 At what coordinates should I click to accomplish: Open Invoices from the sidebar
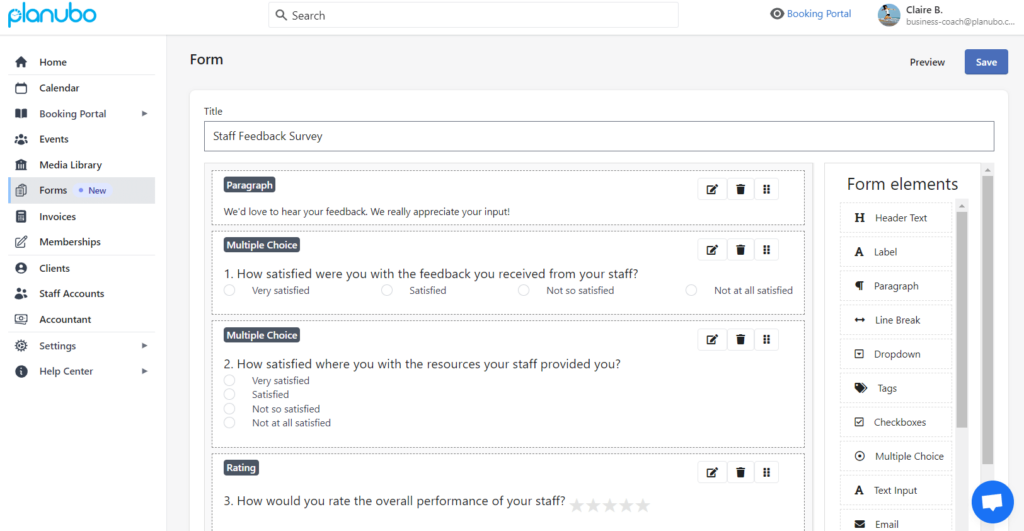point(57,217)
